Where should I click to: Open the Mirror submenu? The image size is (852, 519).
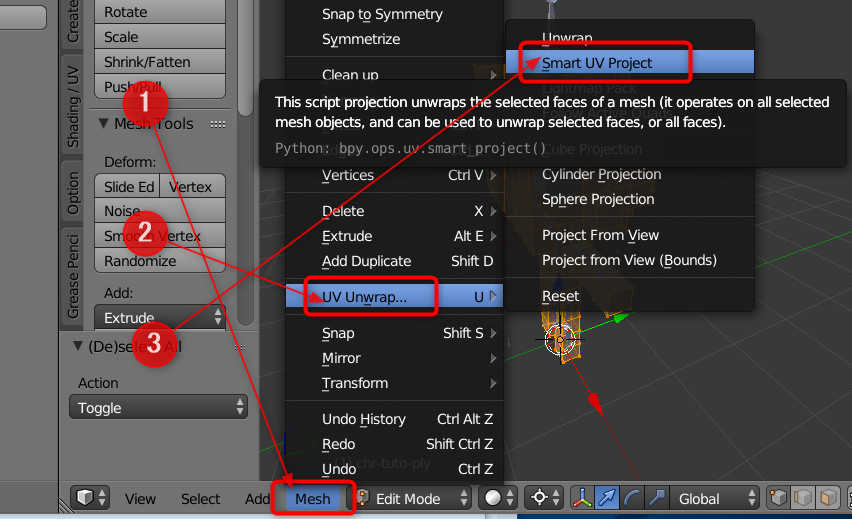tap(394, 358)
